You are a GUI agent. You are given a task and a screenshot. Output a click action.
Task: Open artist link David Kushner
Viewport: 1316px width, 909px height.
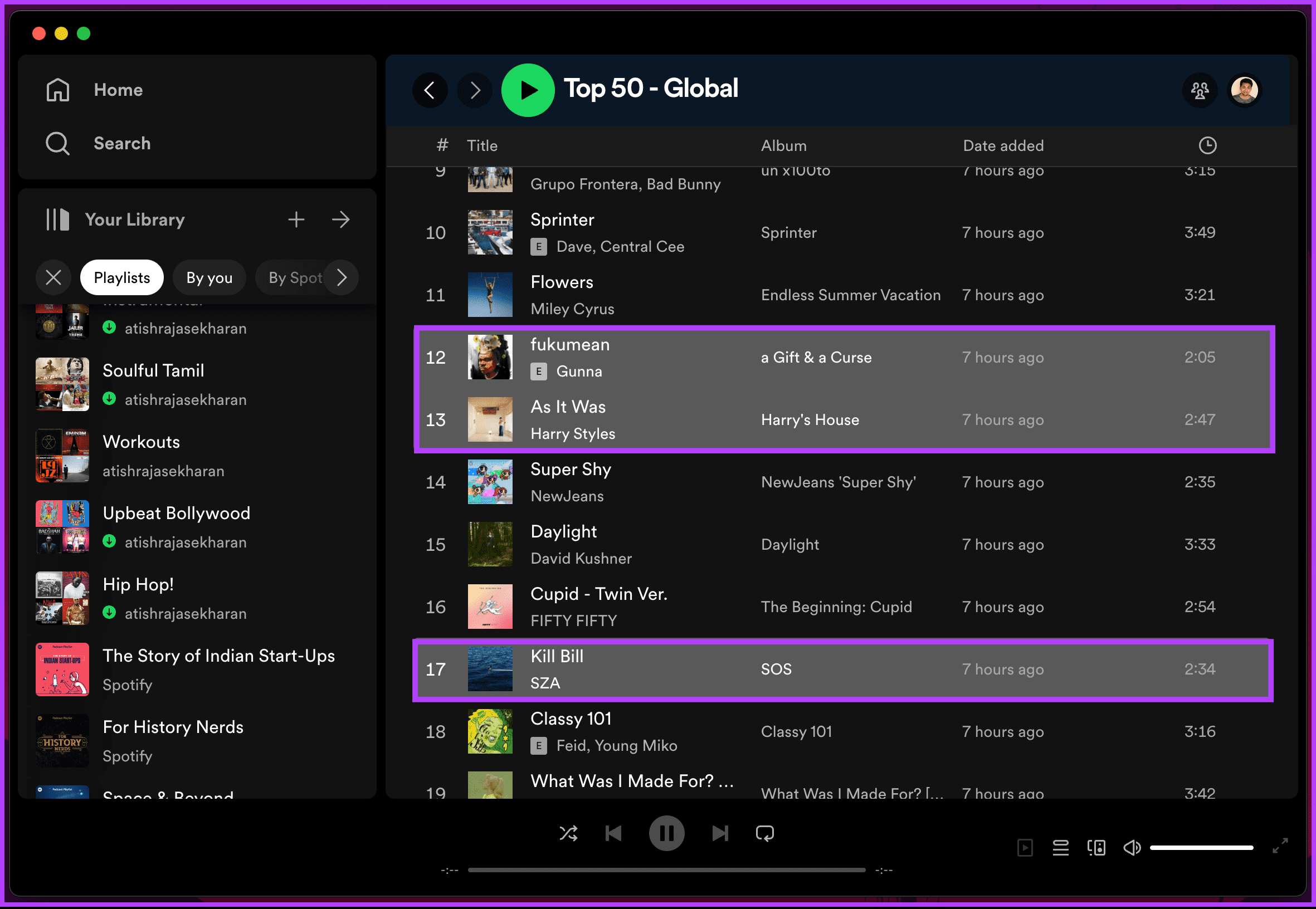581,558
